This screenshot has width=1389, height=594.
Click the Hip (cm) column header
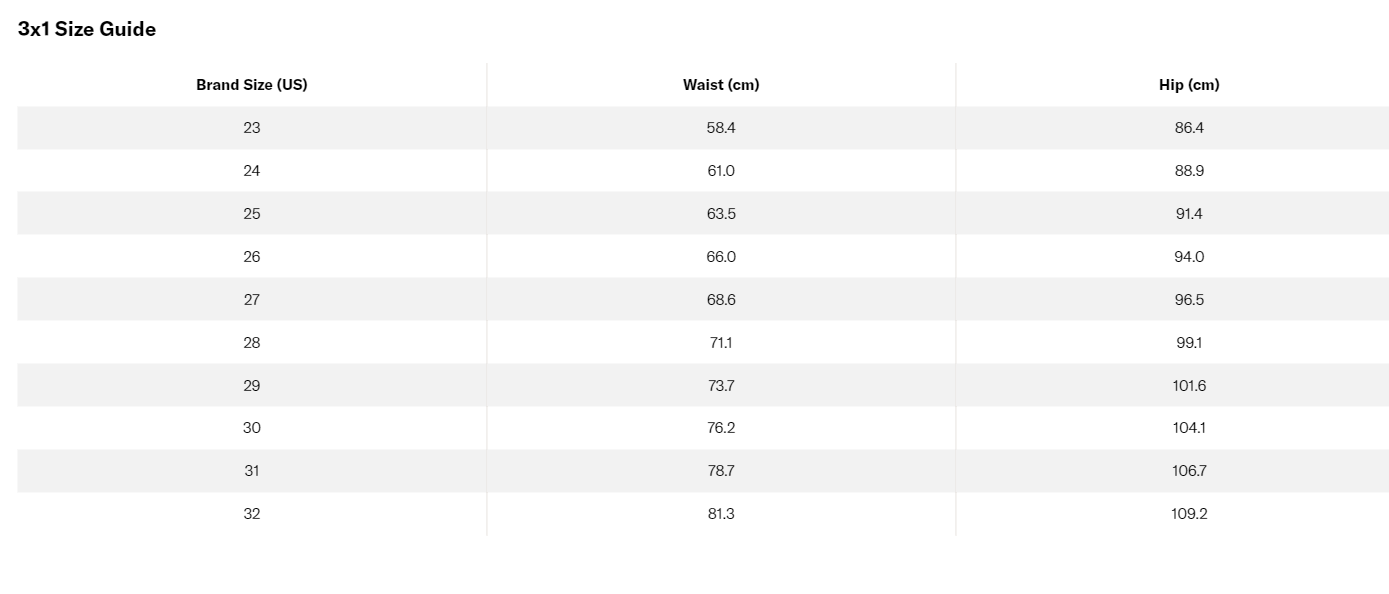(1189, 85)
